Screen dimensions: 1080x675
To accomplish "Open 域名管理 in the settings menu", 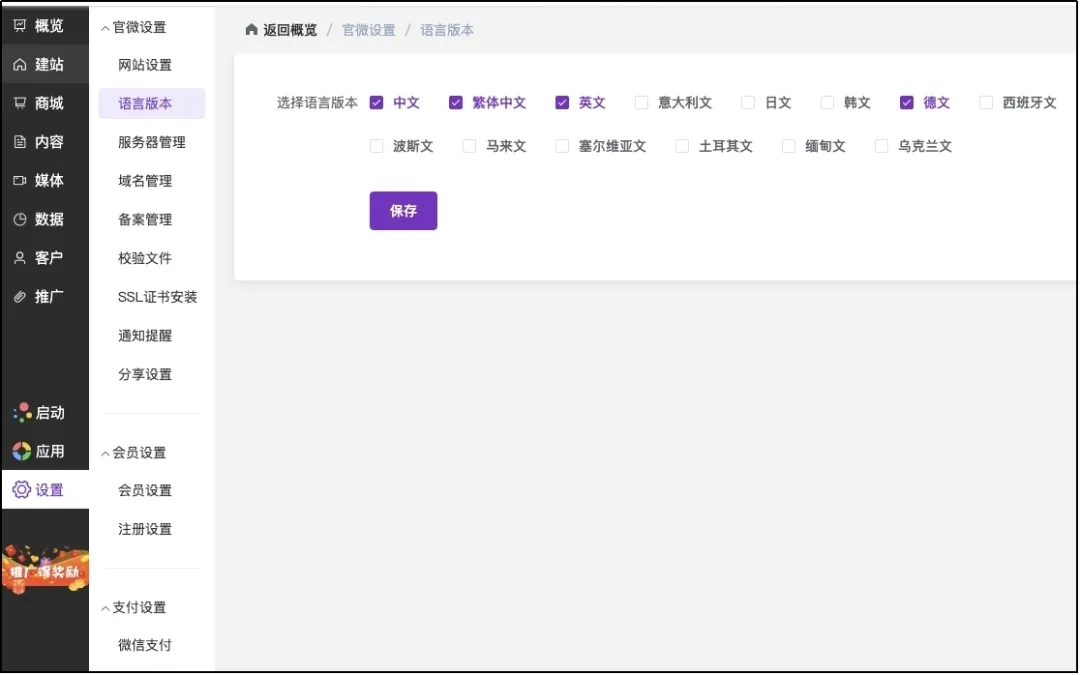I will tap(145, 181).
